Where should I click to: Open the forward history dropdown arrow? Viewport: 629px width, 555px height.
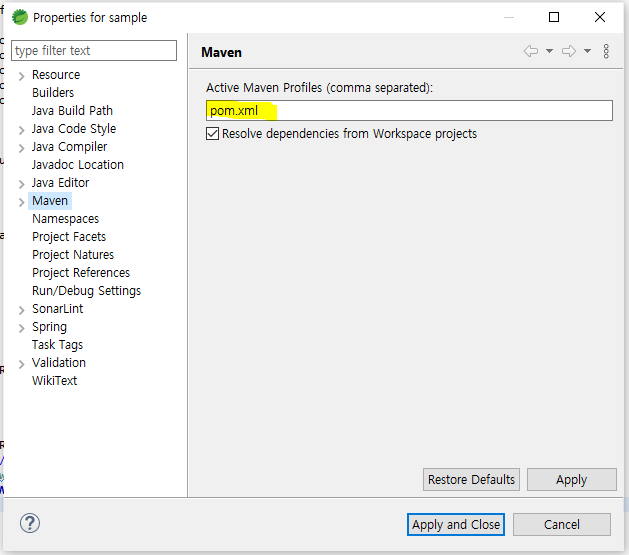(587, 51)
